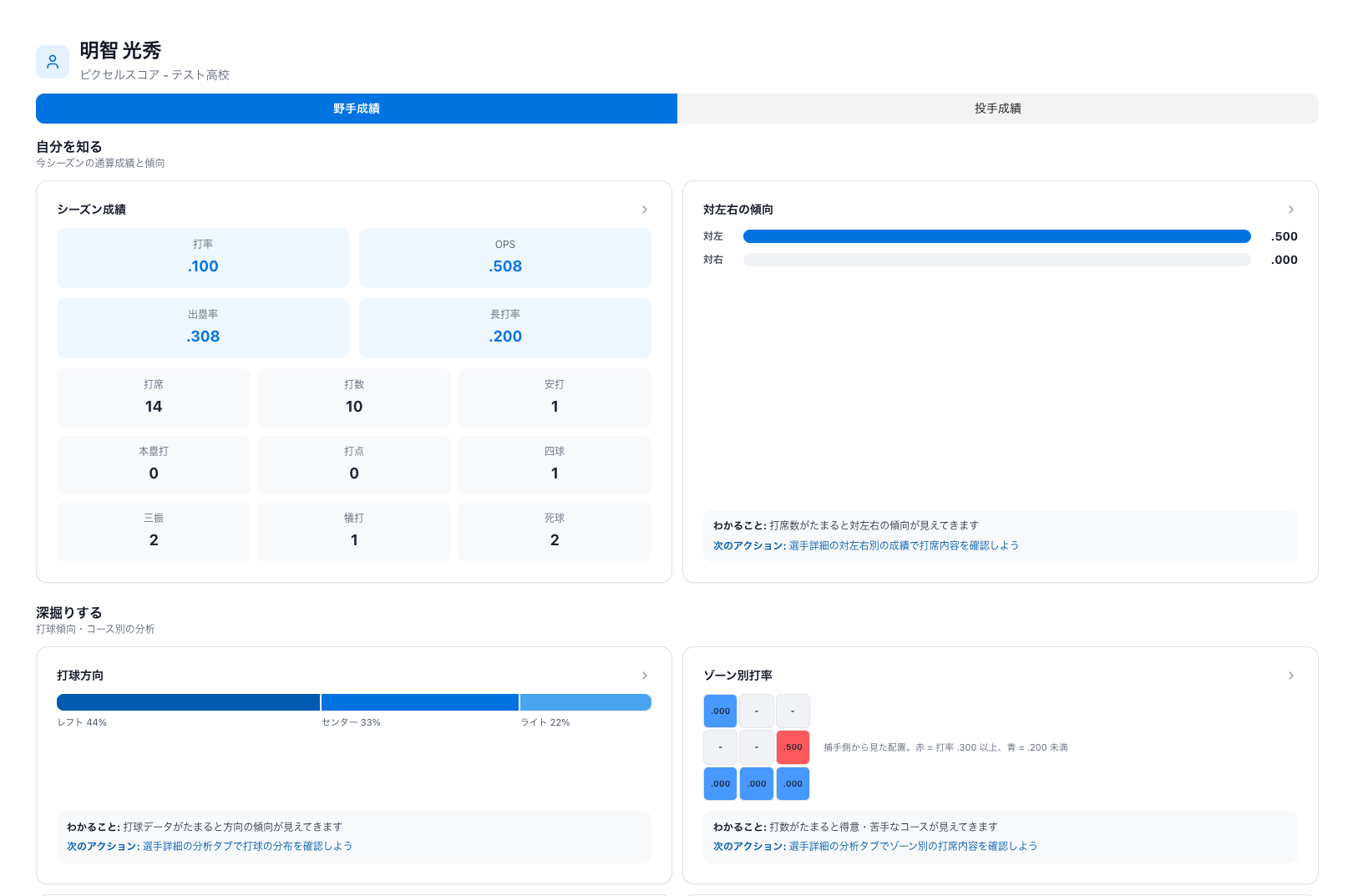The width and height of the screenshot is (1358, 896).
Task: Click the 深掘りする section heading
Action: [69, 613]
